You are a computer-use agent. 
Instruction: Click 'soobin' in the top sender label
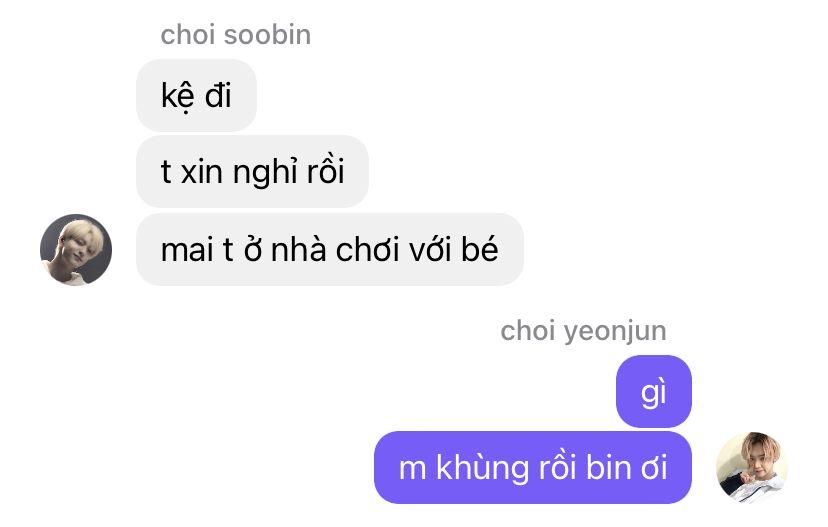click(267, 35)
